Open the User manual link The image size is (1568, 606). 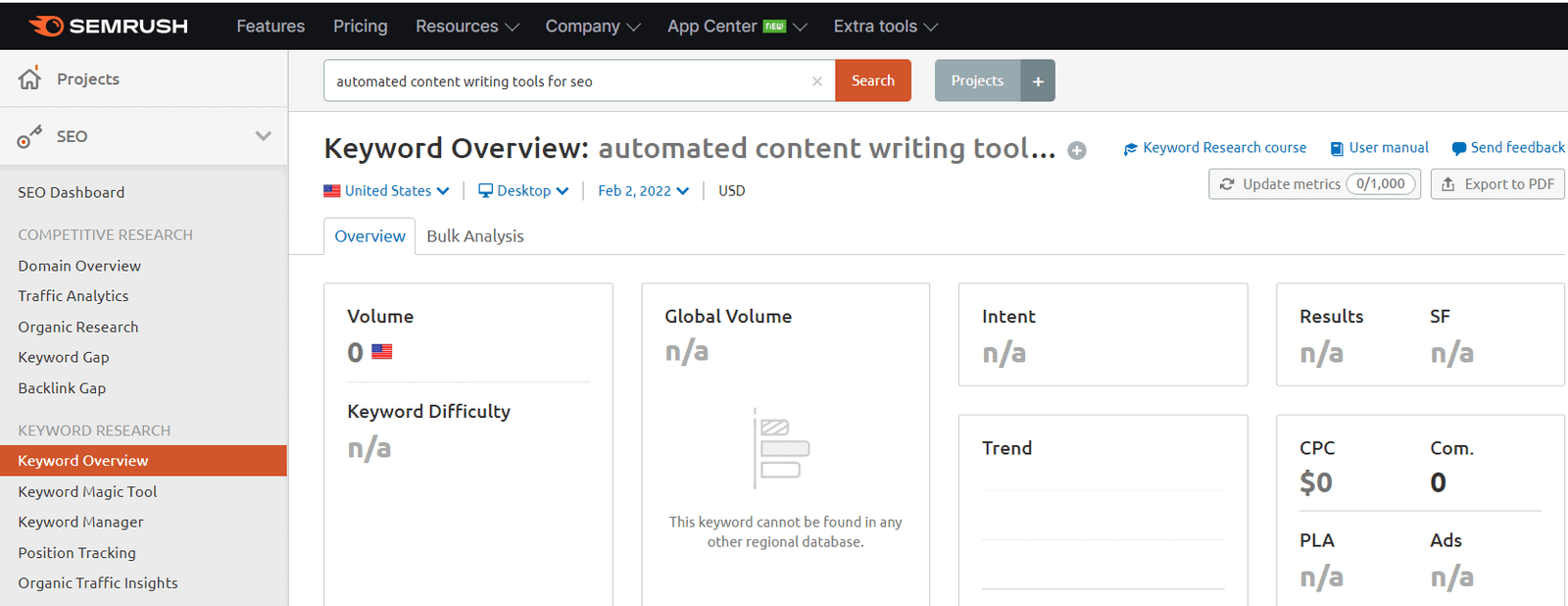tap(1379, 148)
